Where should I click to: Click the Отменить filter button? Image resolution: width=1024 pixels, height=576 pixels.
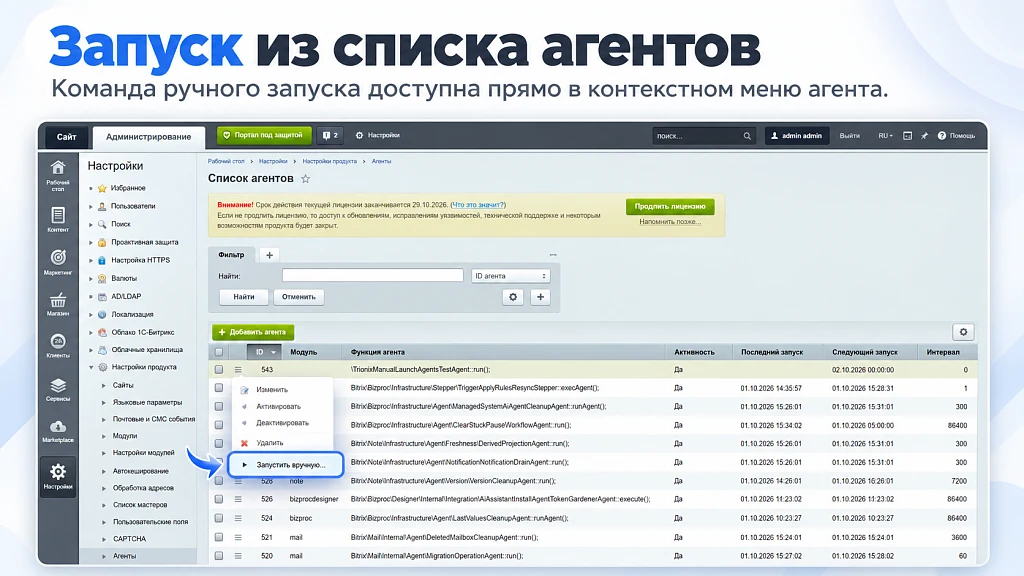pyautogui.click(x=298, y=297)
